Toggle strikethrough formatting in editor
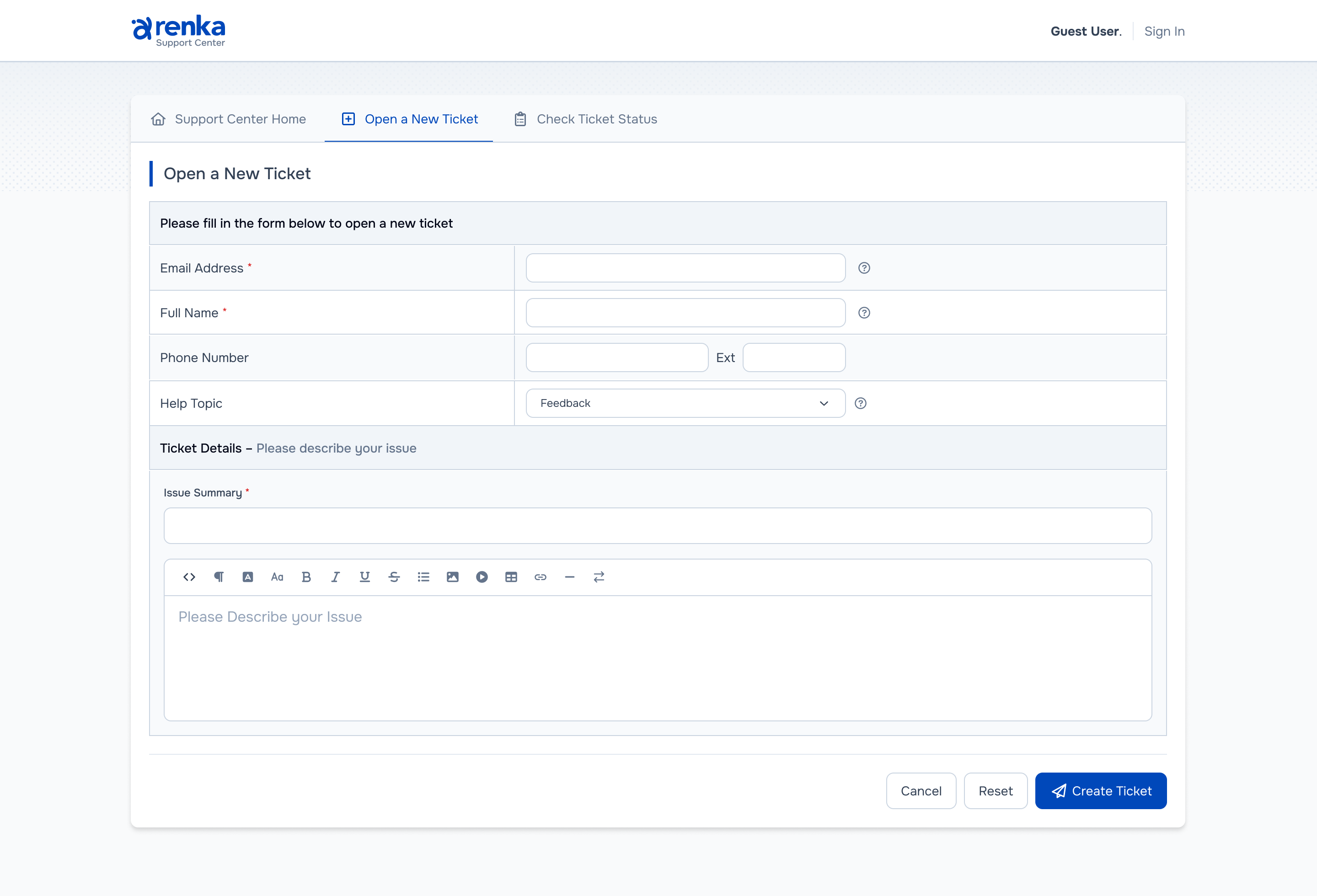Screen dimensions: 1317x896 pos(395,577)
